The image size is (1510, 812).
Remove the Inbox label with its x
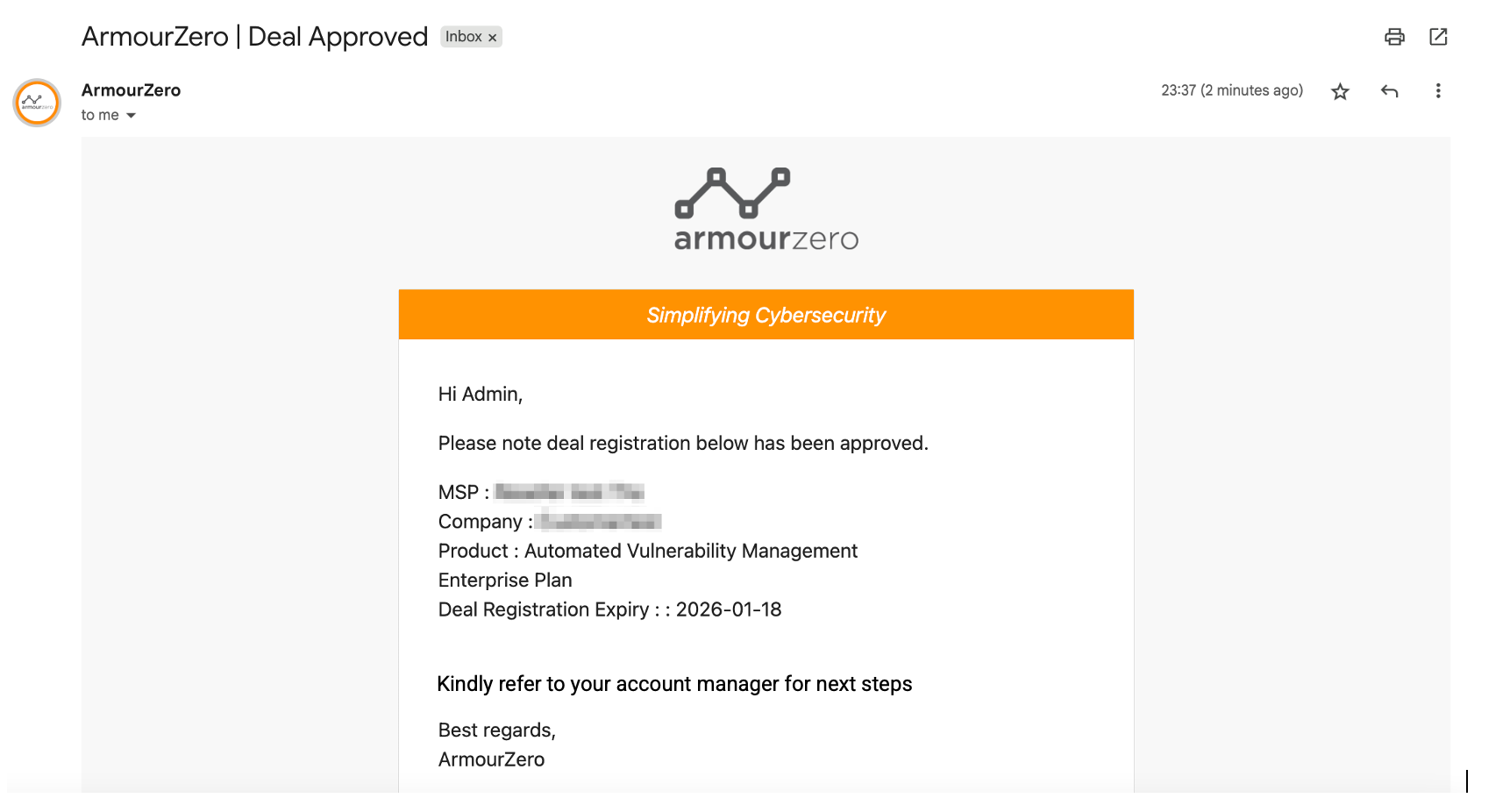click(x=493, y=38)
